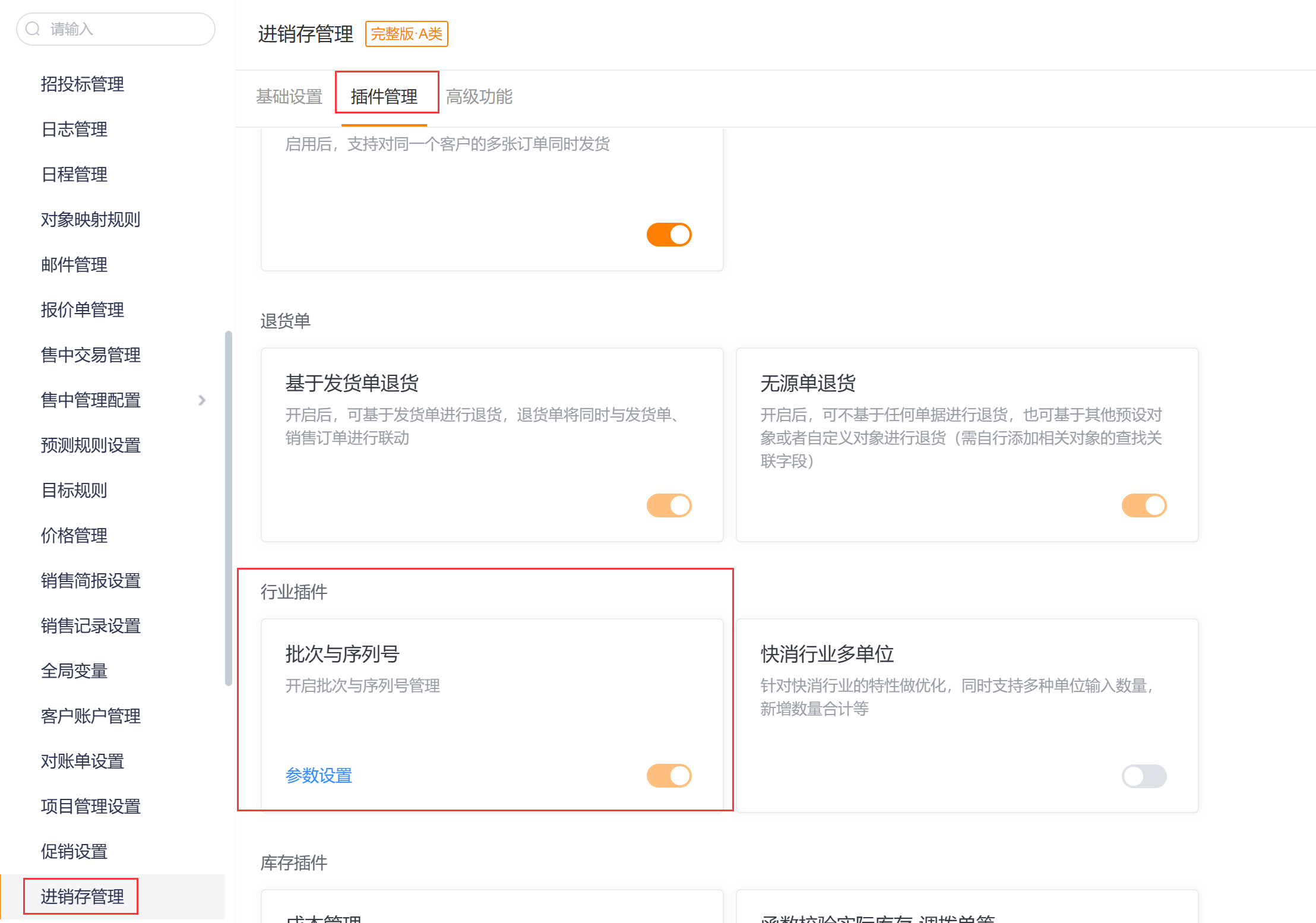Select 价格管理 menu item

pos(74,536)
